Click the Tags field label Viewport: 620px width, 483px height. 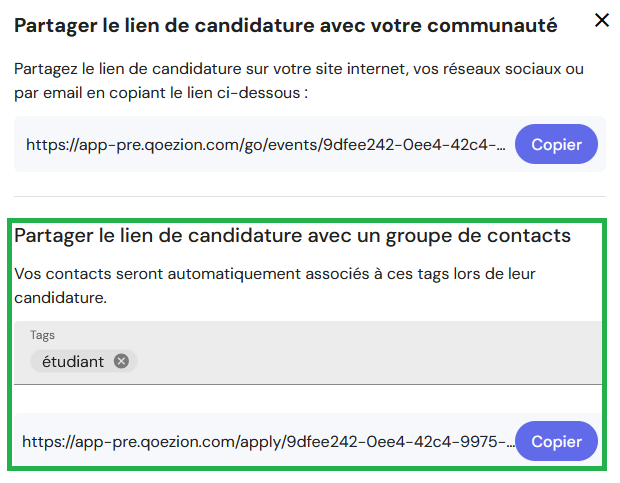tap(42, 335)
